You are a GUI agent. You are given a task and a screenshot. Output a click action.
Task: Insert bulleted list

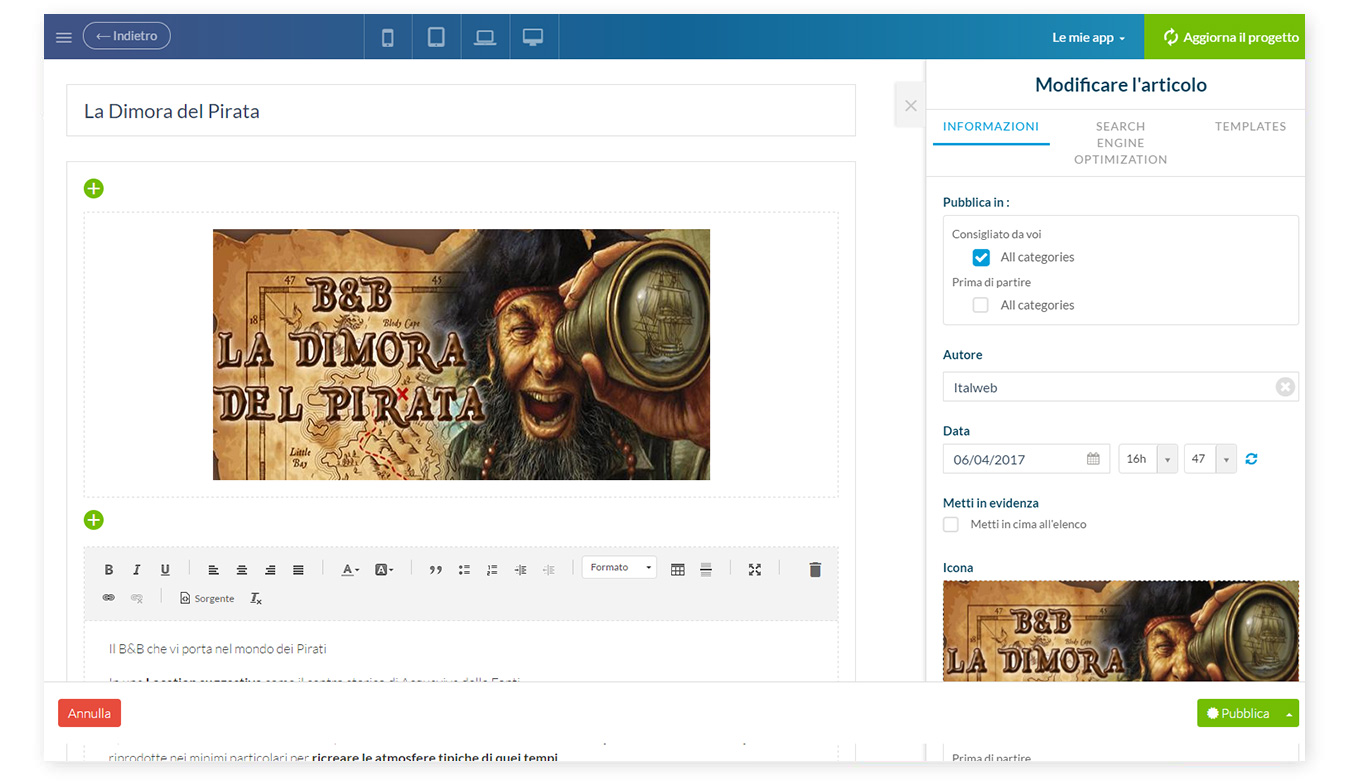coord(464,570)
